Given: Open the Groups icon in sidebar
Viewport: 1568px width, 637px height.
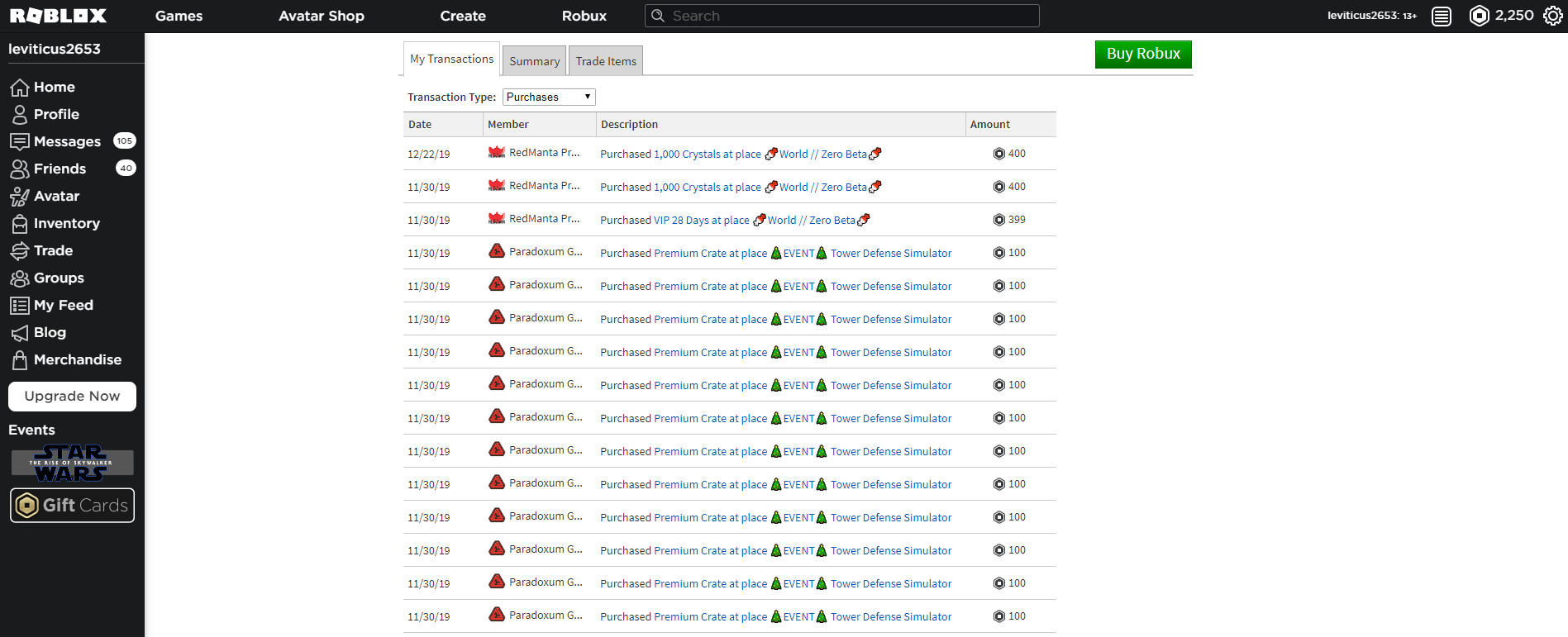Looking at the screenshot, I should [19, 278].
